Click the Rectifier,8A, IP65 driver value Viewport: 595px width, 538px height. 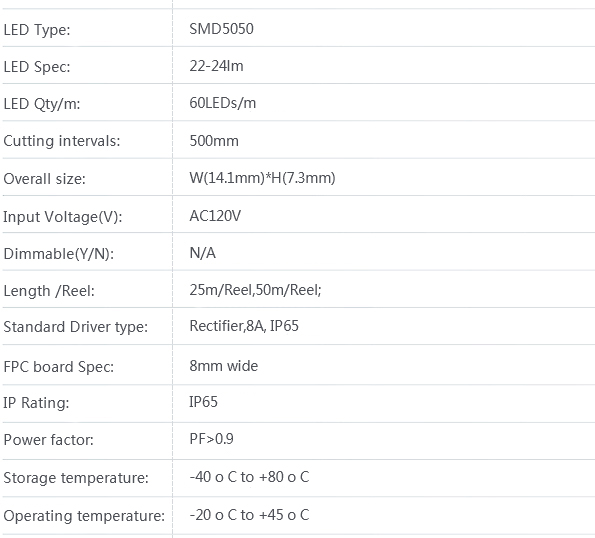pos(244,326)
